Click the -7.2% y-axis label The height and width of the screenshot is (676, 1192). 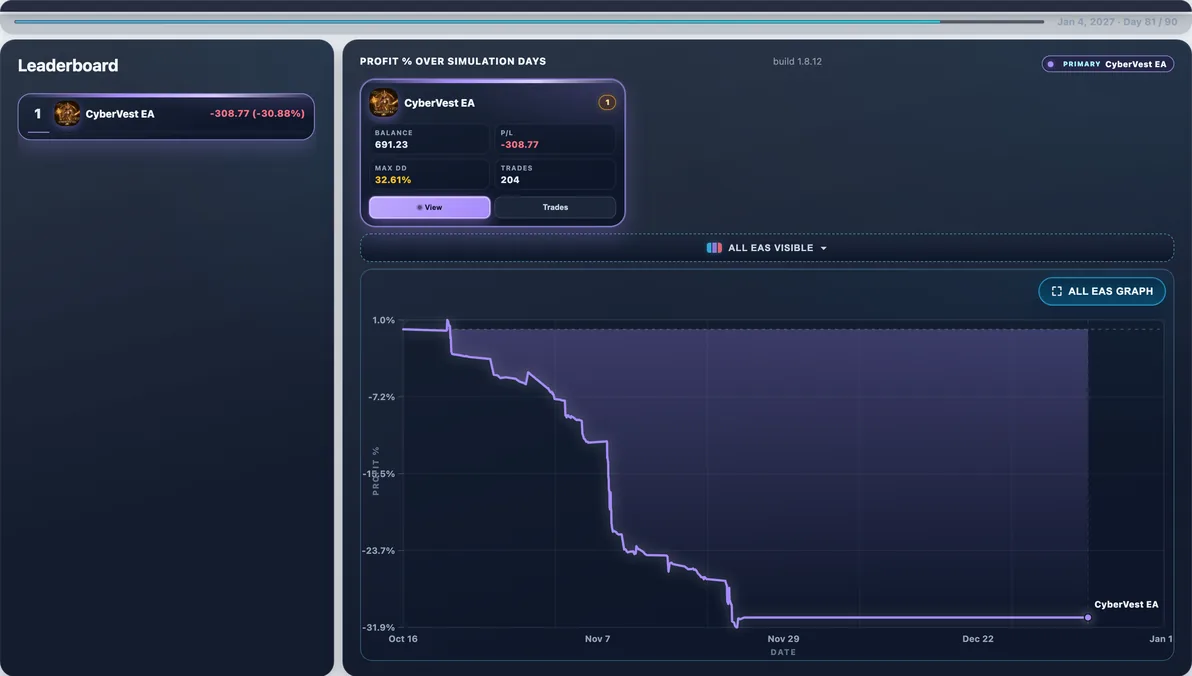pyautogui.click(x=382, y=397)
